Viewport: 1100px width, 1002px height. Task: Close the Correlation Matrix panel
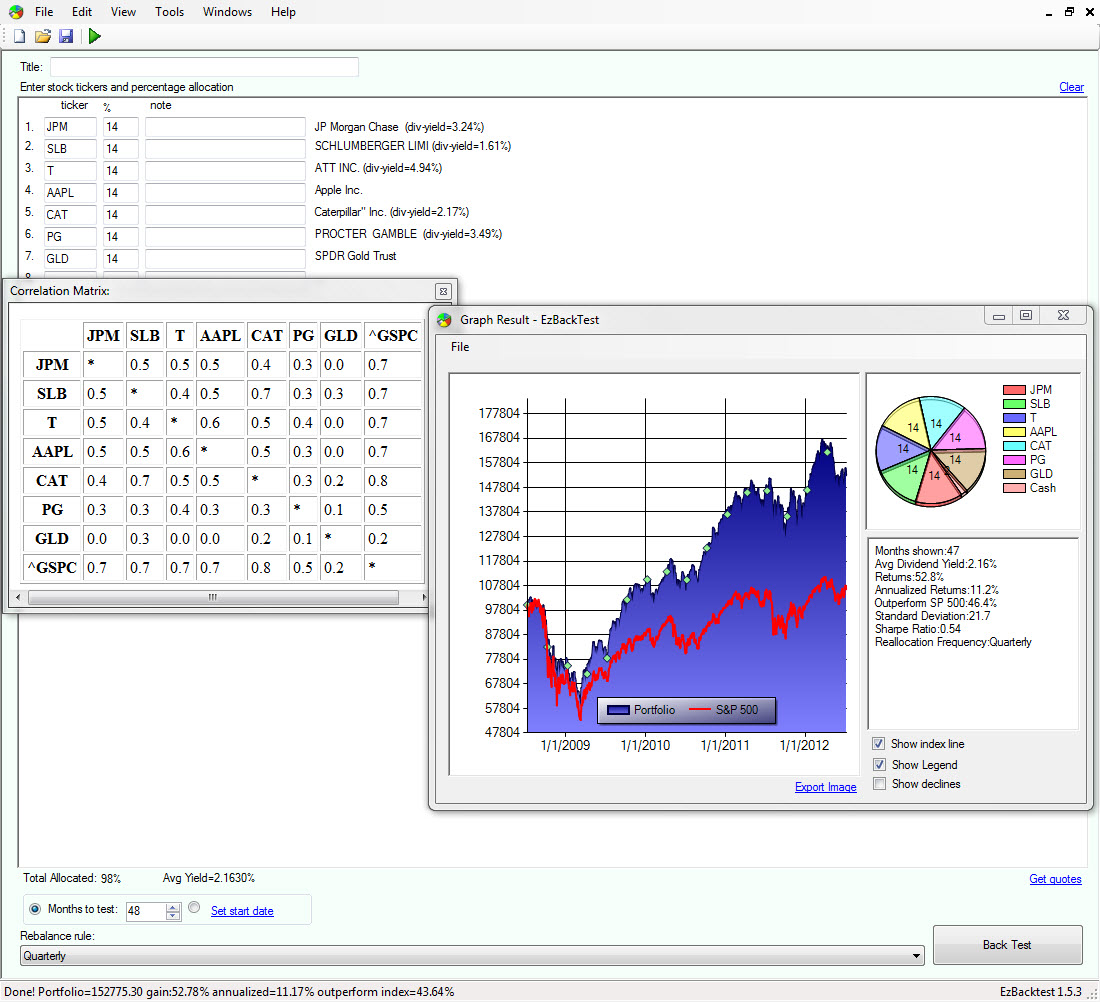[444, 291]
